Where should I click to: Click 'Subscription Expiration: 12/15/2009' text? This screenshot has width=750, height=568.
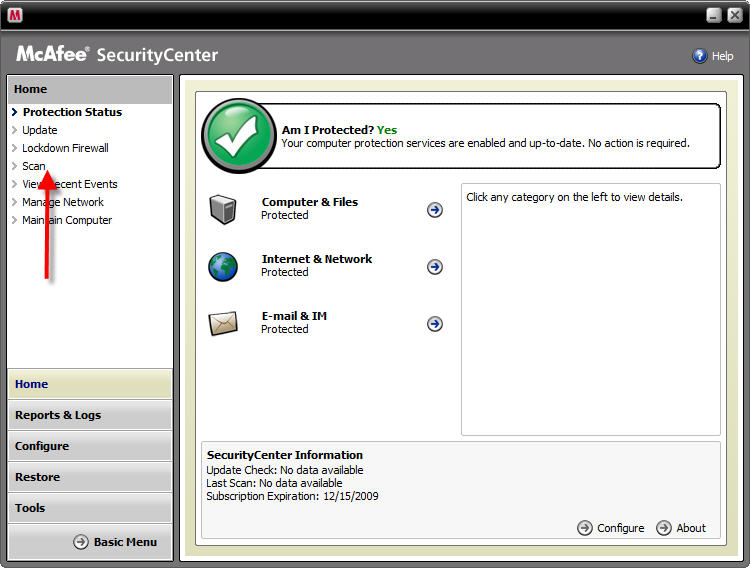click(292, 496)
